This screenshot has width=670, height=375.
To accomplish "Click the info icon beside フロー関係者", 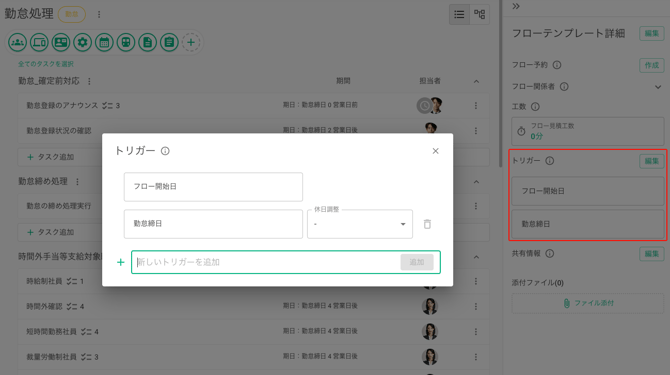I will (564, 87).
